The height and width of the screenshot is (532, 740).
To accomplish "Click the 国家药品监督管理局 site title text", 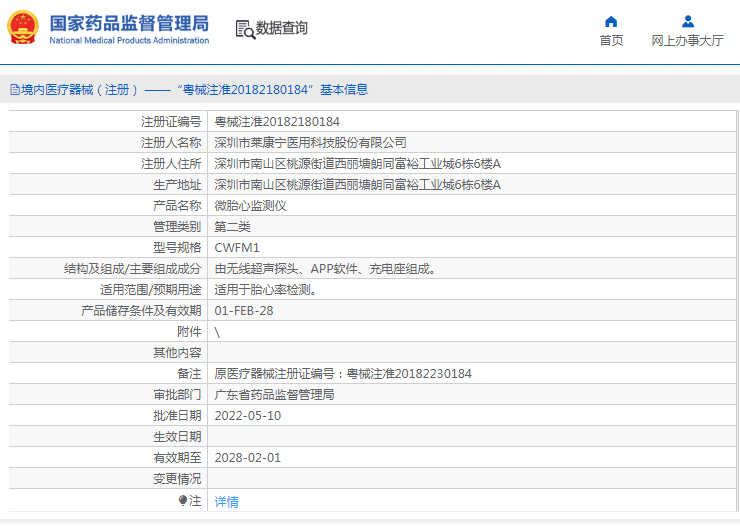I will tap(129, 23).
